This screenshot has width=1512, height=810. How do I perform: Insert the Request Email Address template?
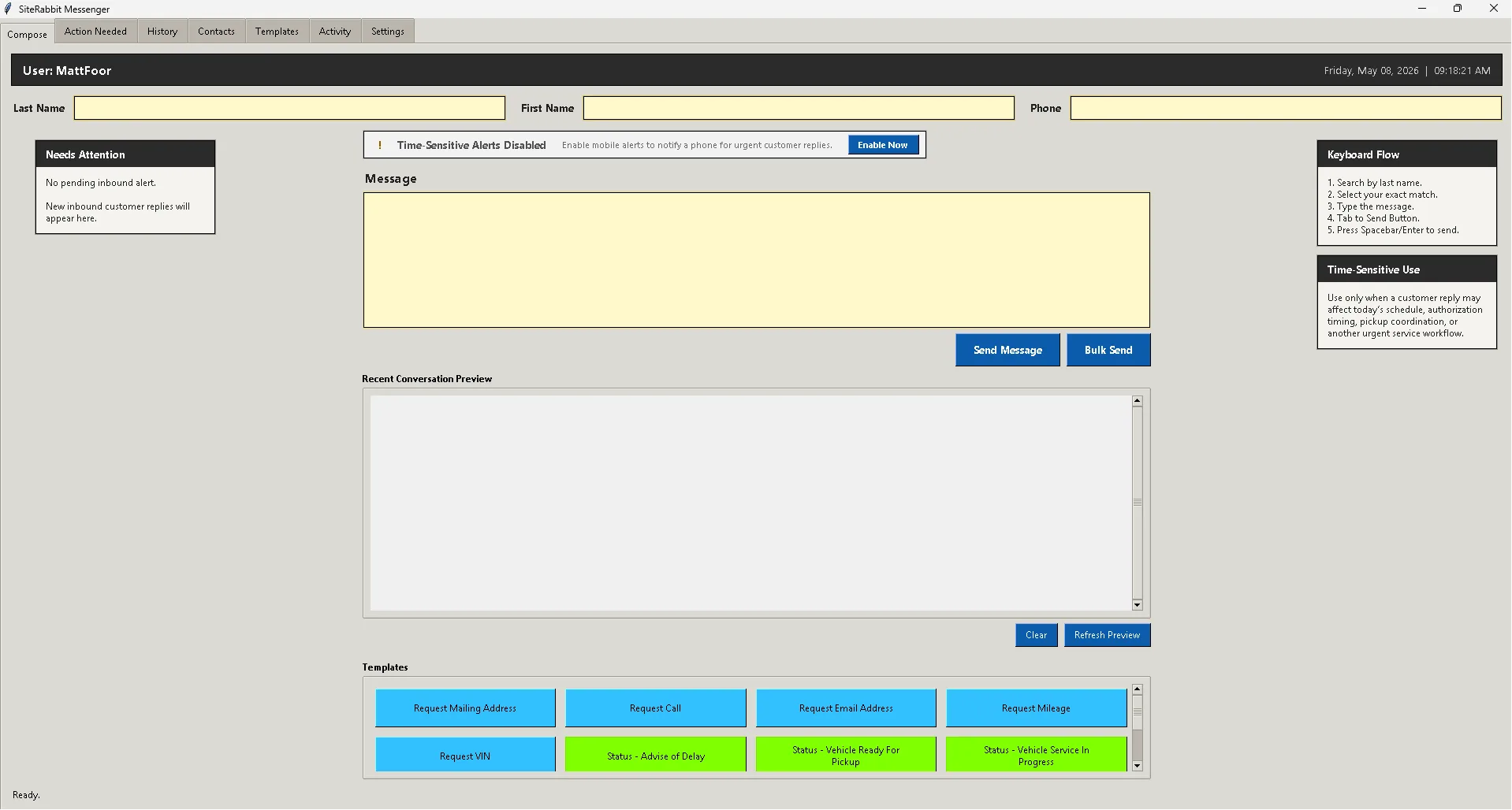(x=846, y=708)
